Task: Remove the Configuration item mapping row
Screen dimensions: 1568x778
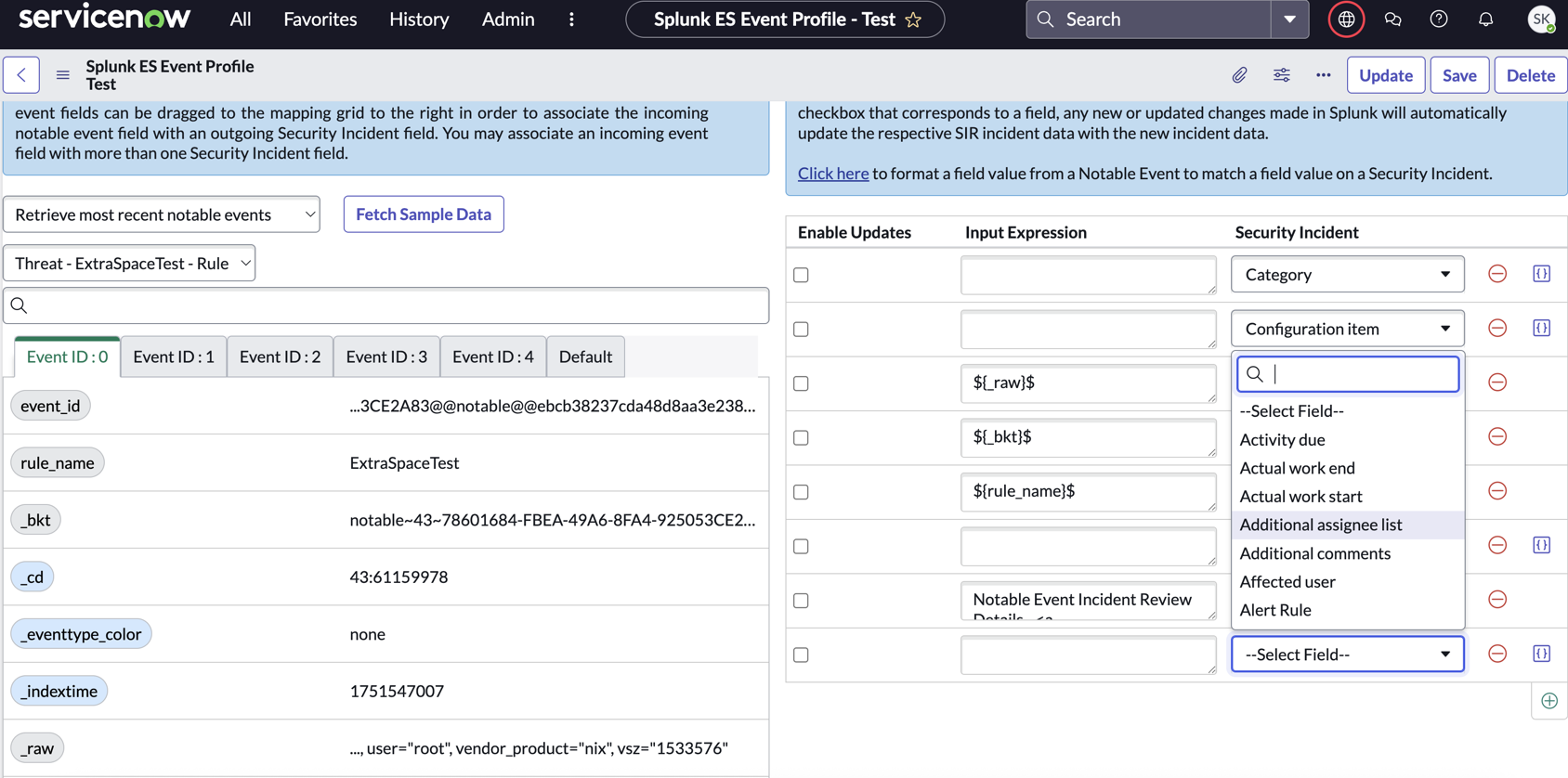Action: coord(1497,328)
